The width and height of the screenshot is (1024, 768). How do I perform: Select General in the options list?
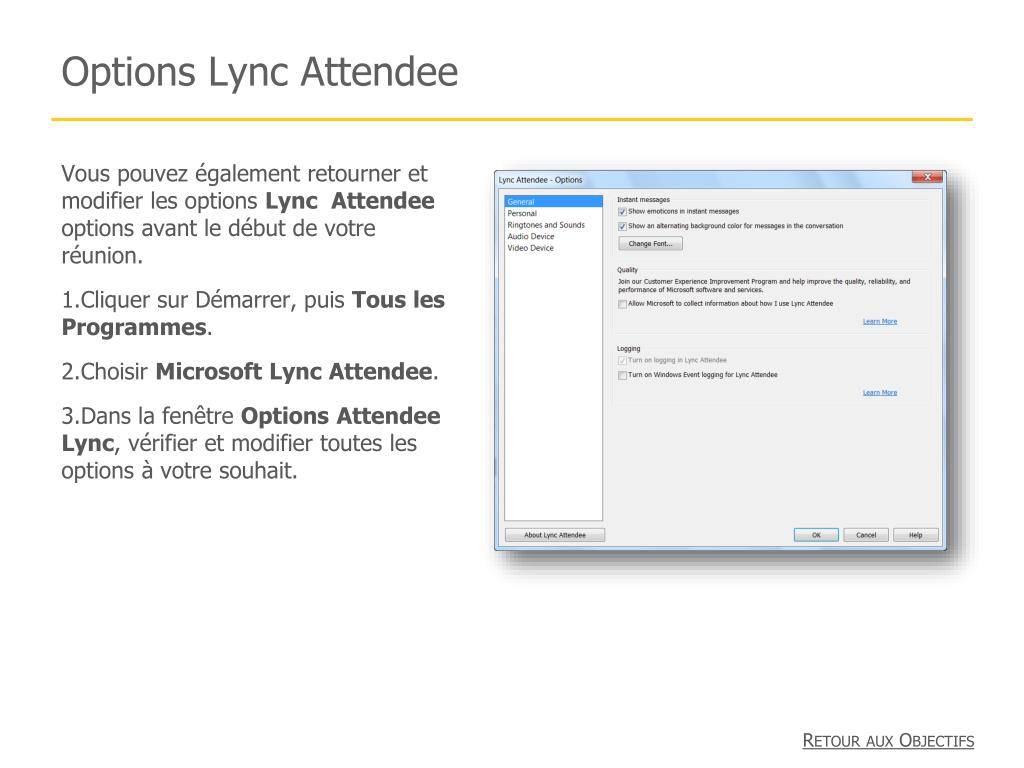click(553, 202)
